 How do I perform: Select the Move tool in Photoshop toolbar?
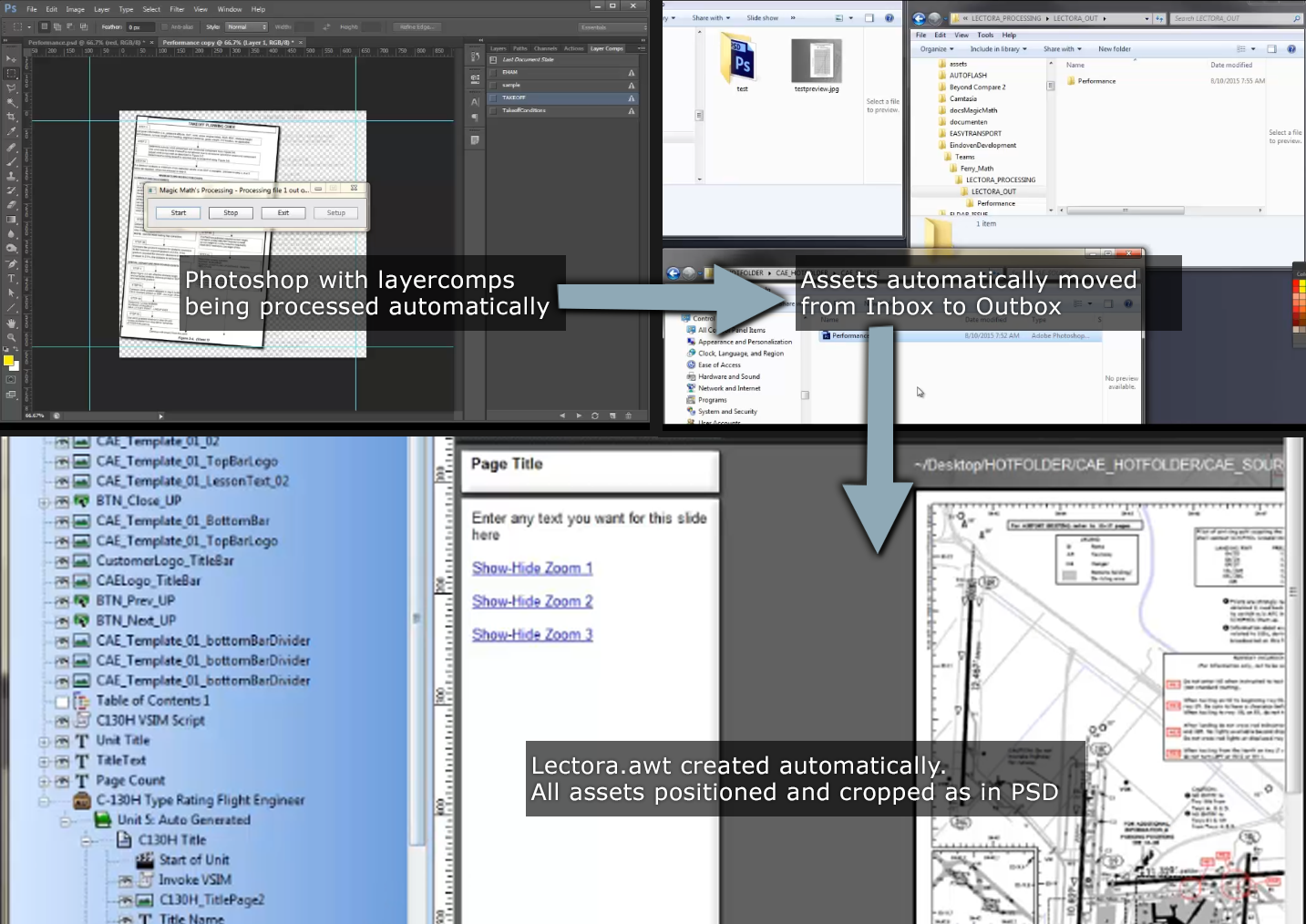coord(11,58)
